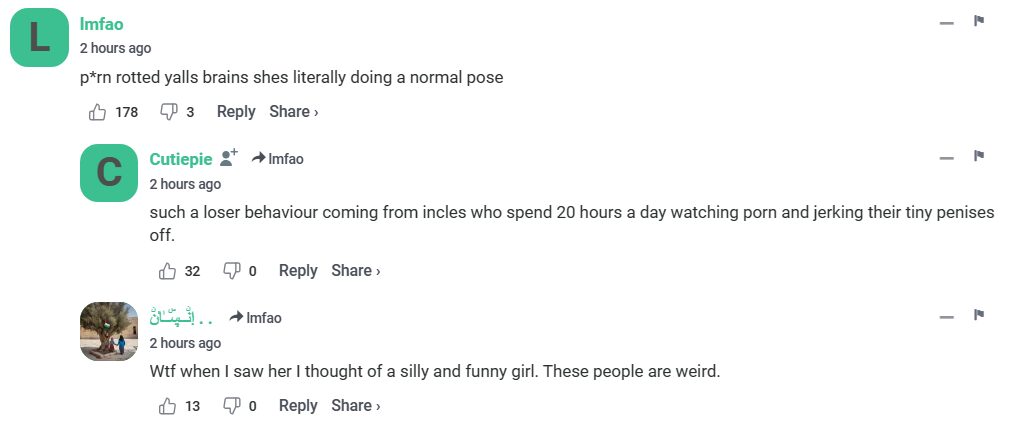The image size is (1014, 426).
Task: Thumbs up the 'silly and funny girl' comment
Action: (167, 406)
